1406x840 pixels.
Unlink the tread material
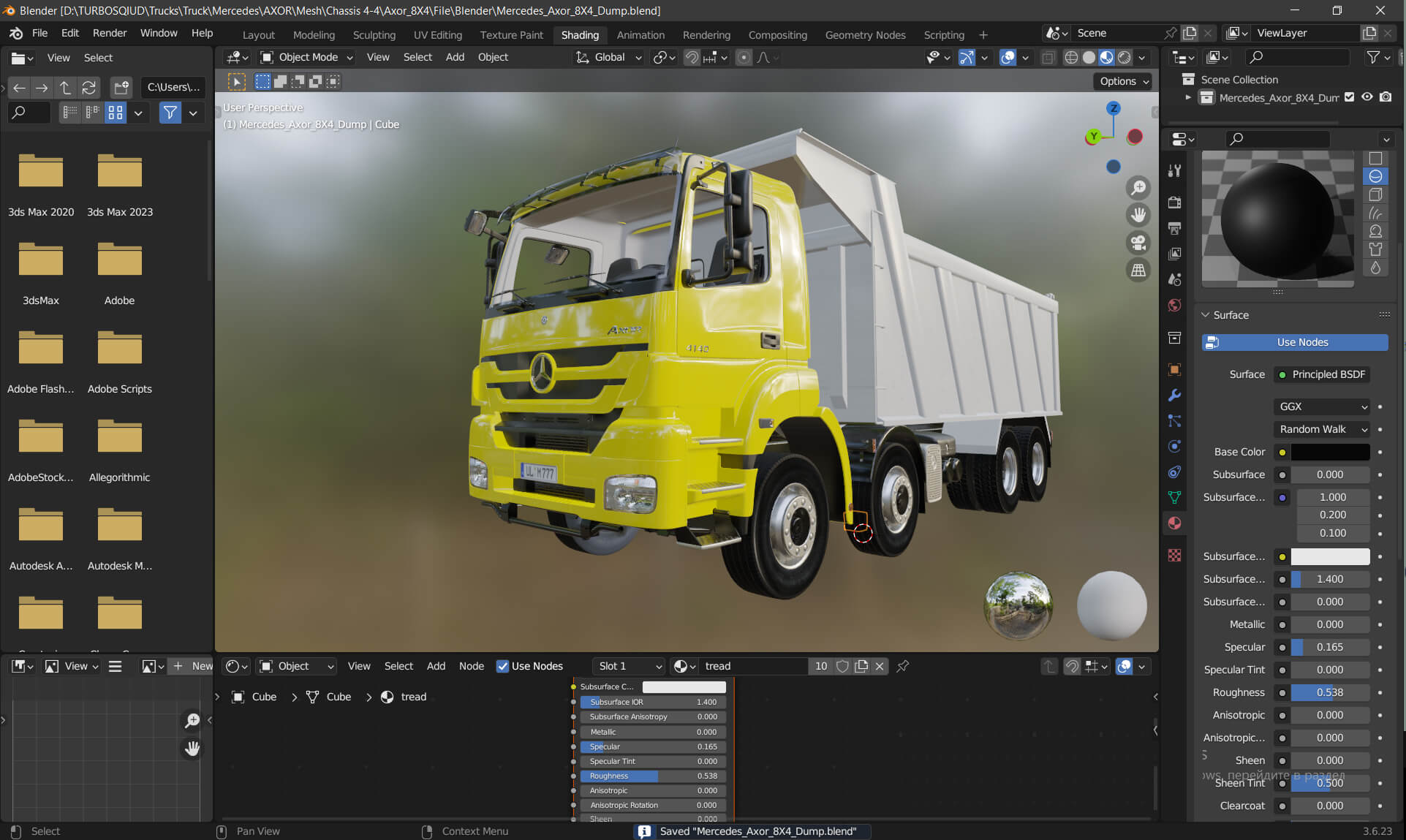(880, 666)
